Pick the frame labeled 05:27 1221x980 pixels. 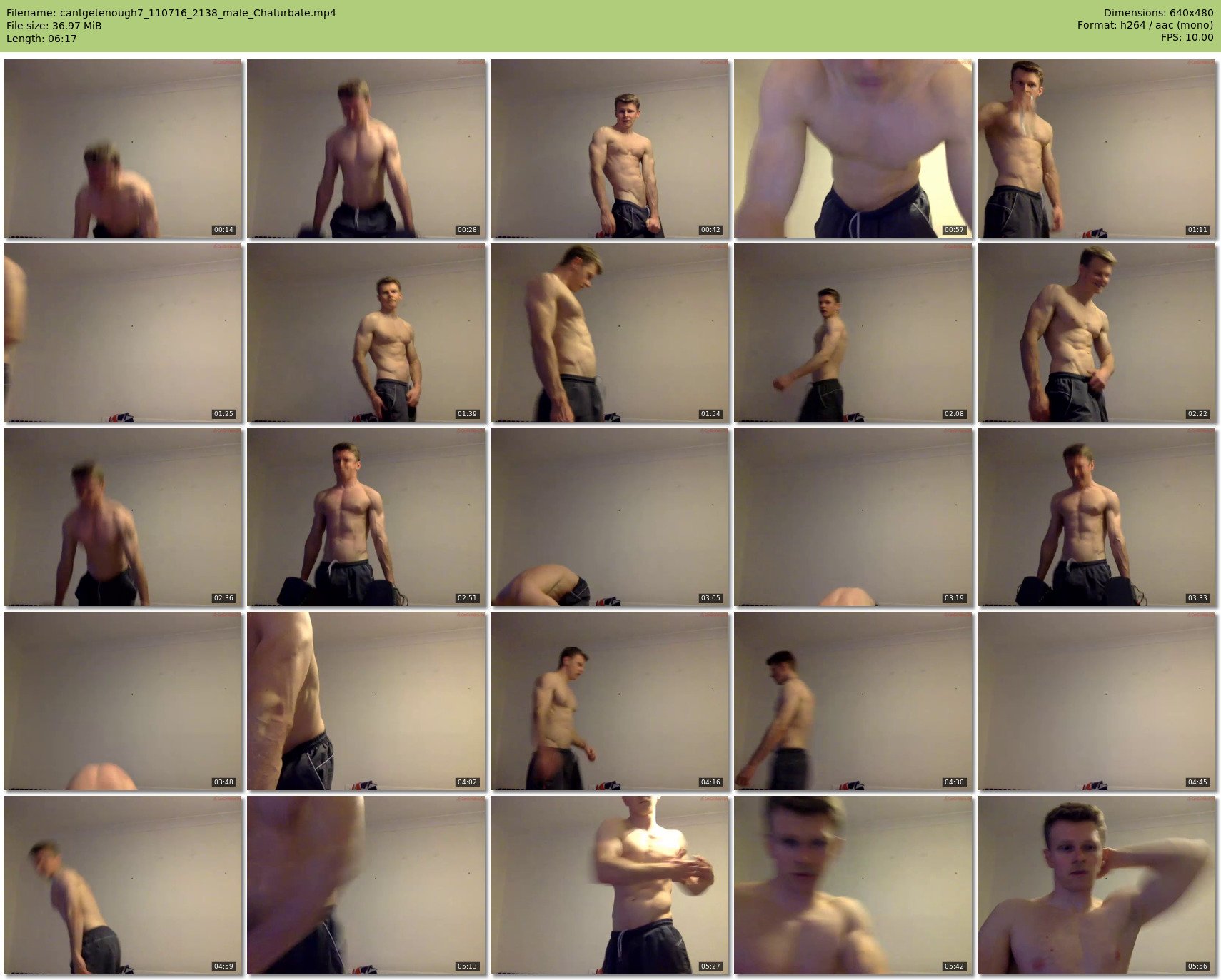[610, 885]
